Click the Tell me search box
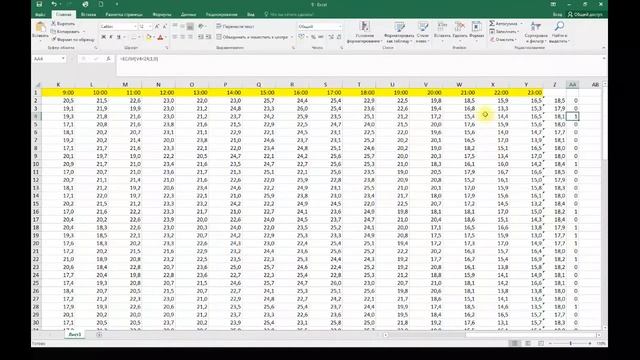Viewport: 640px width, 360px height. [289, 14]
